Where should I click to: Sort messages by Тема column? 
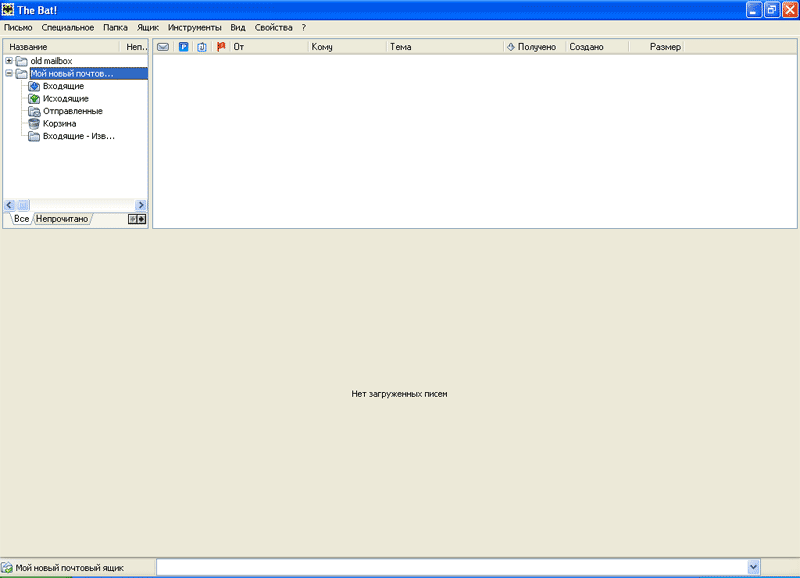[x=445, y=47]
